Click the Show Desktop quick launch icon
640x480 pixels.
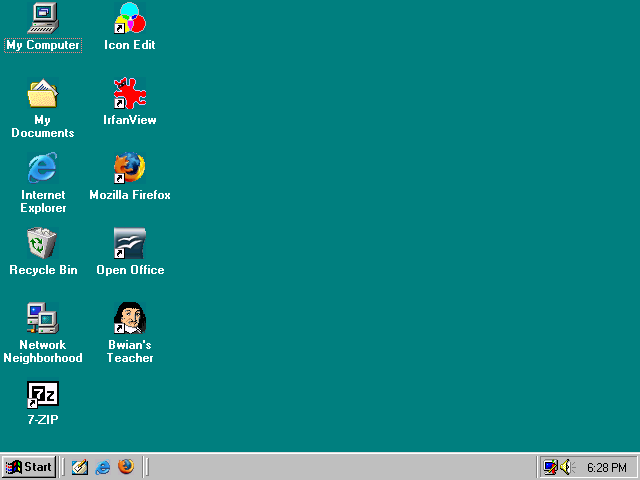coord(80,467)
